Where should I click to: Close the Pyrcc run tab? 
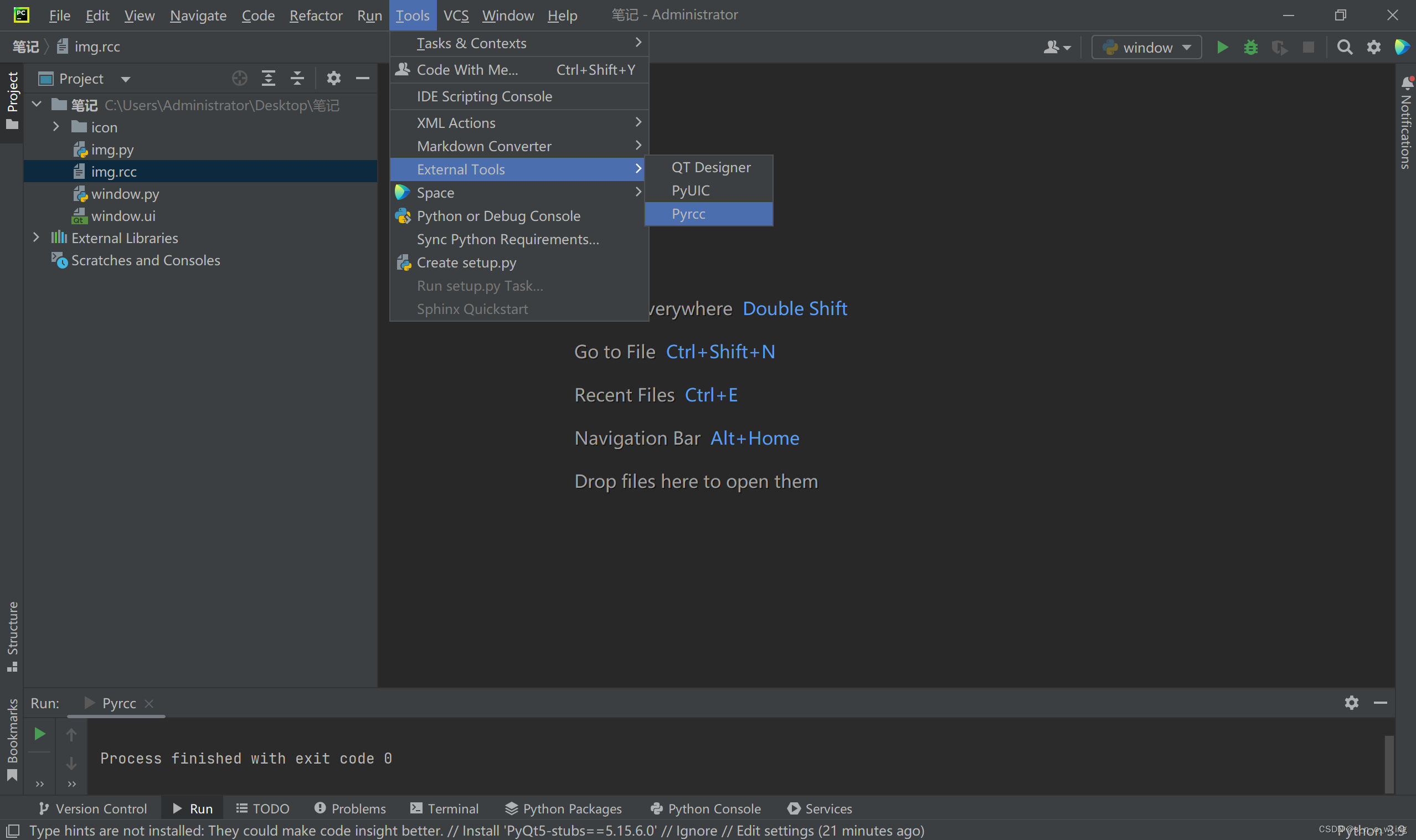pos(149,703)
